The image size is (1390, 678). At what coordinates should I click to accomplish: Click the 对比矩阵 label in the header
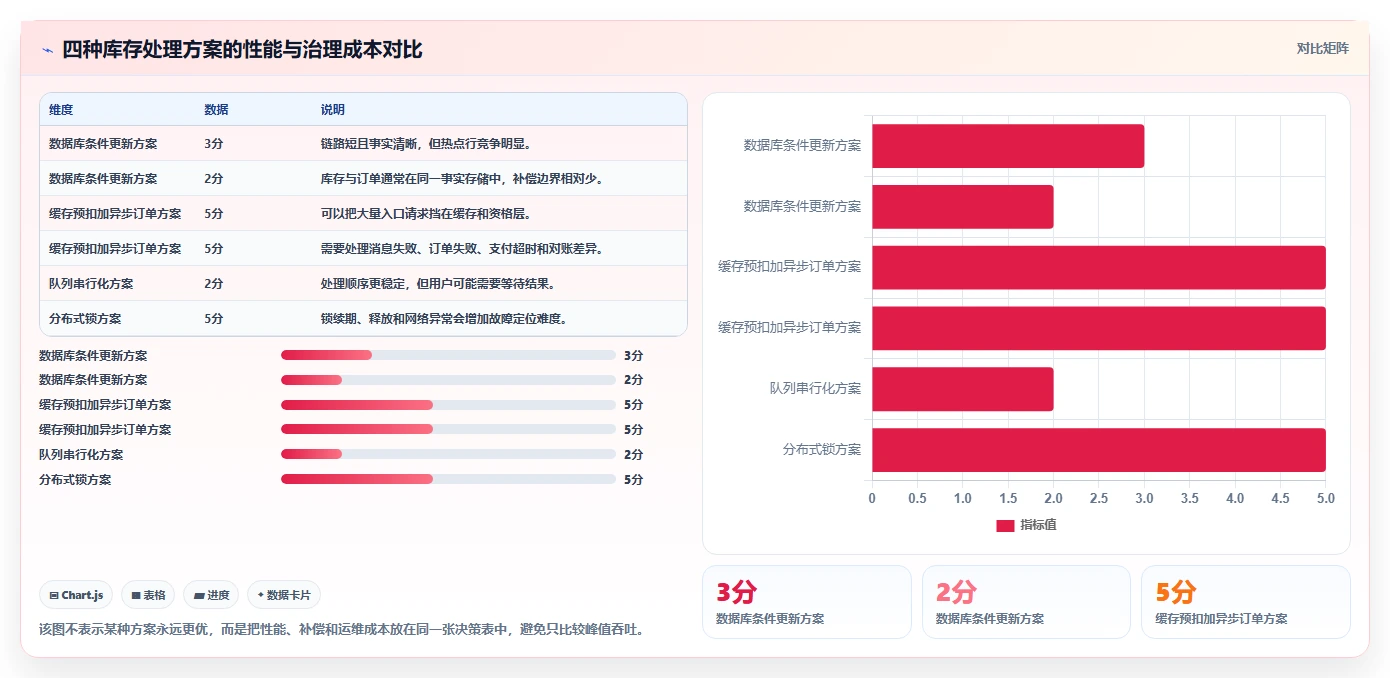point(1323,48)
